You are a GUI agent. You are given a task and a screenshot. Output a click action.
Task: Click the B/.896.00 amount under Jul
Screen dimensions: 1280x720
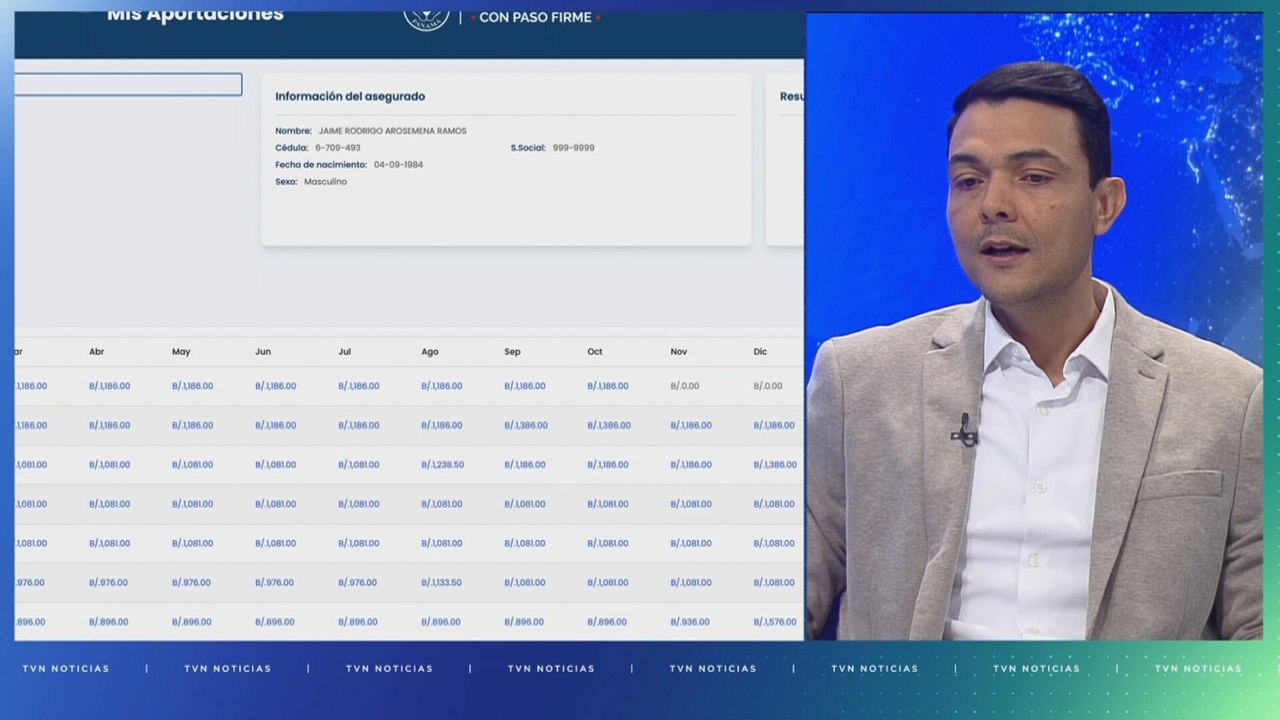[x=358, y=622]
